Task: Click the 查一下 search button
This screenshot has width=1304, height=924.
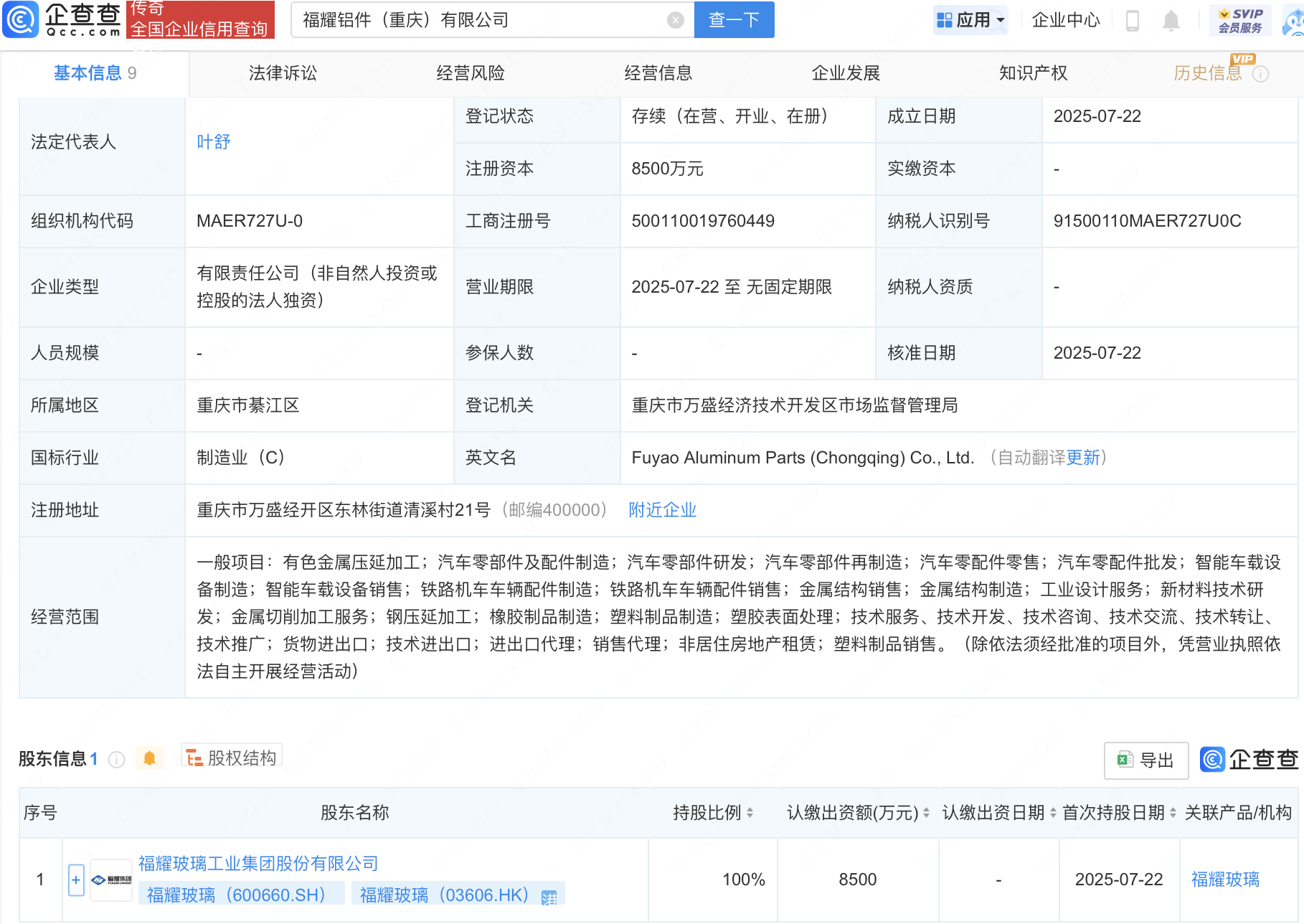Action: click(x=734, y=19)
